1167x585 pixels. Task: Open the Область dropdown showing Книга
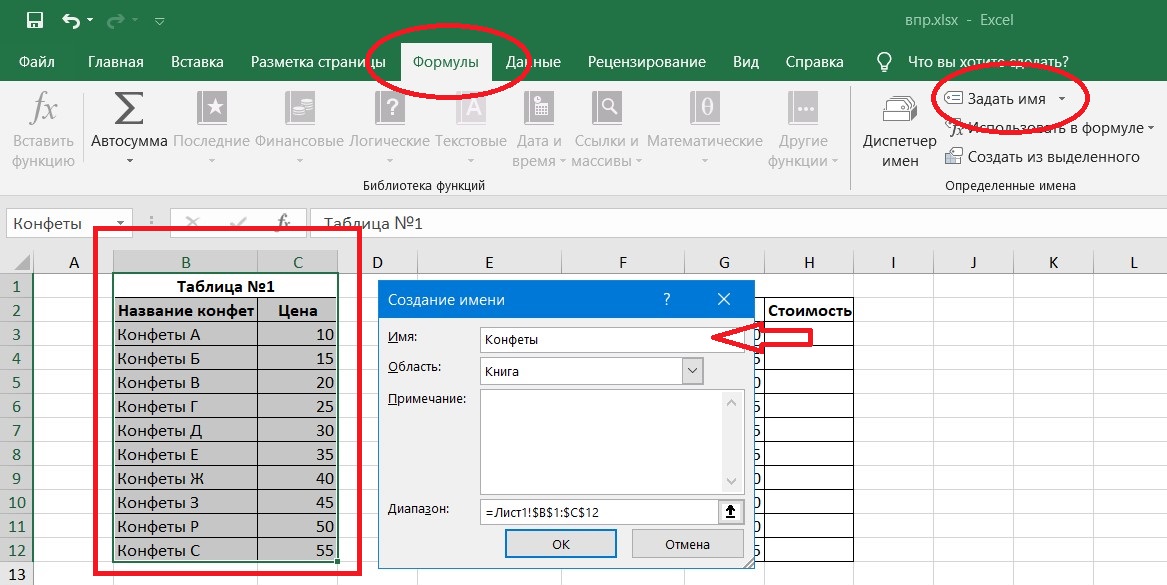pyautogui.click(x=592, y=371)
